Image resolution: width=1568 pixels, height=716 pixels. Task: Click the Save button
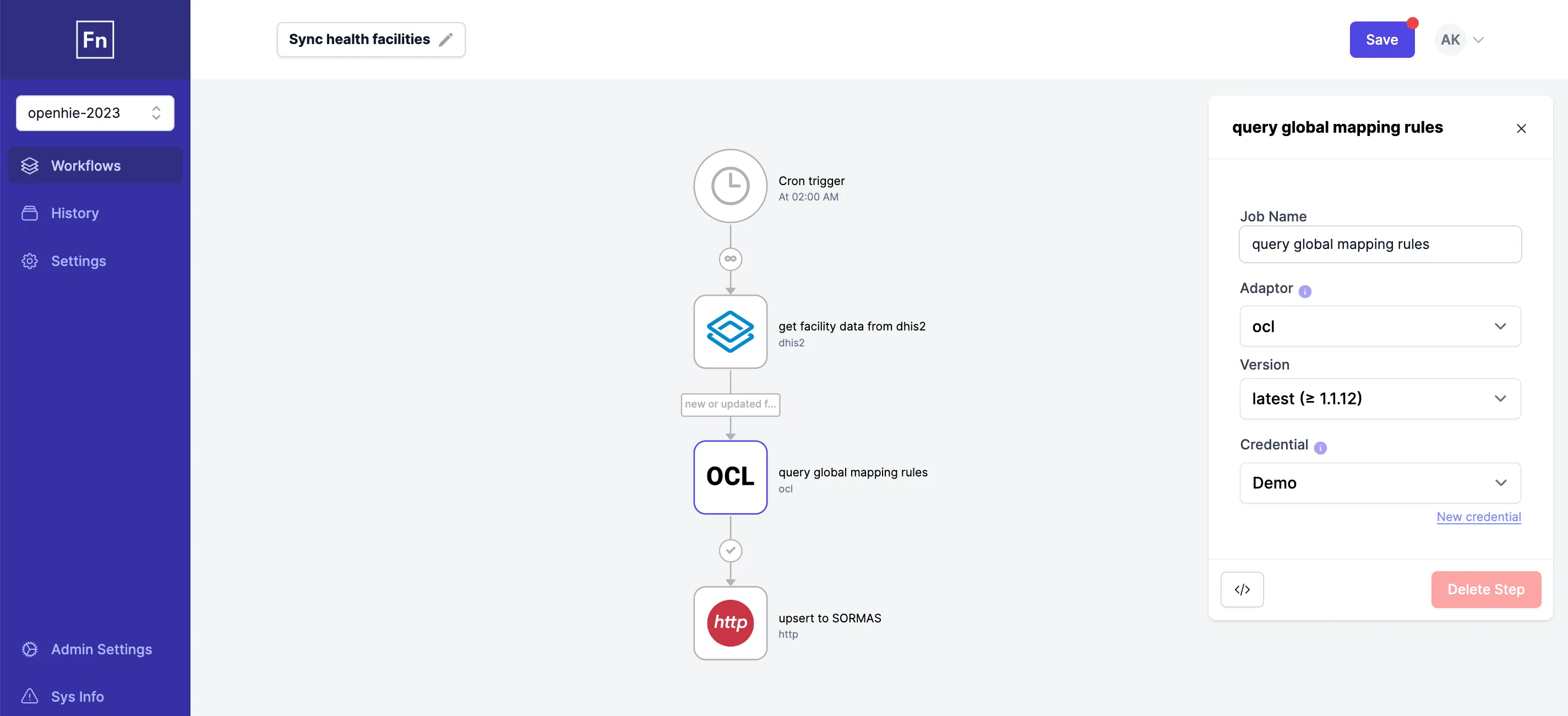pos(1382,40)
